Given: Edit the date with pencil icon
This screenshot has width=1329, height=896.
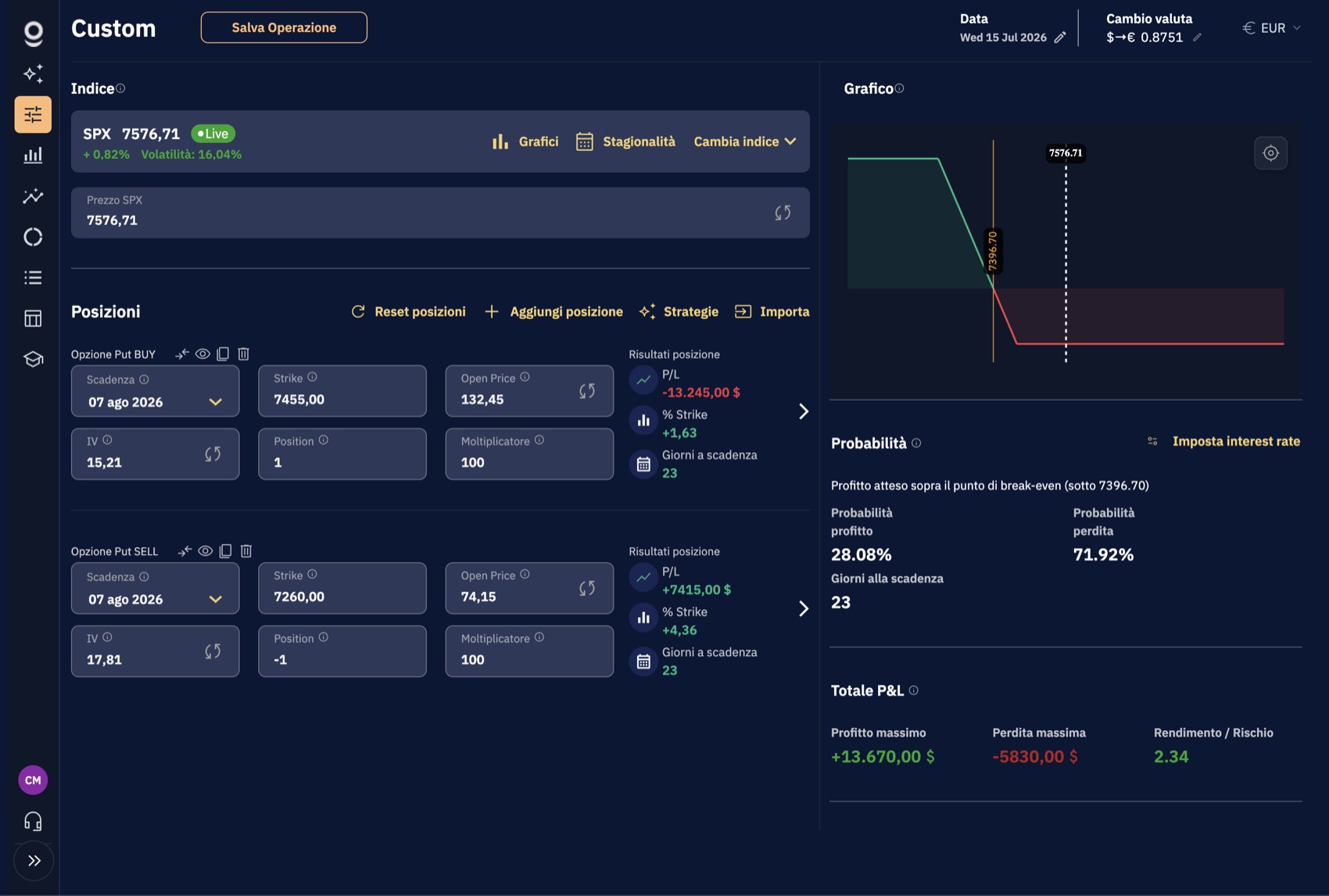Looking at the screenshot, I should pos(1060,38).
